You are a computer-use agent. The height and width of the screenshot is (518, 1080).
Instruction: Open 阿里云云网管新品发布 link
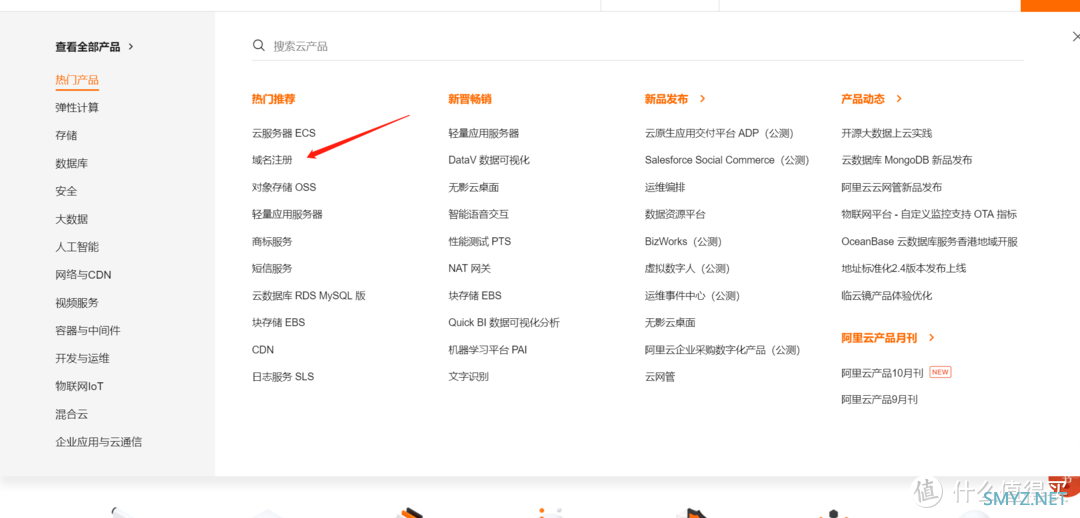click(x=891, y=187)
